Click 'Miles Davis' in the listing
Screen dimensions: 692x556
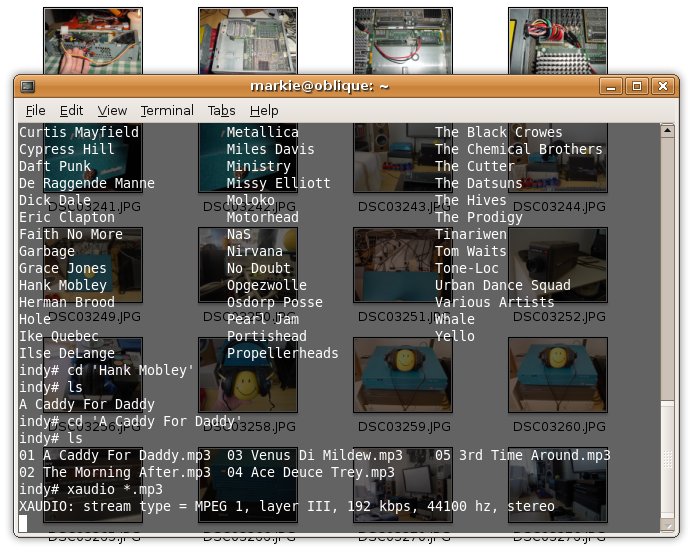pyautogui.click(x=271, y=149)
